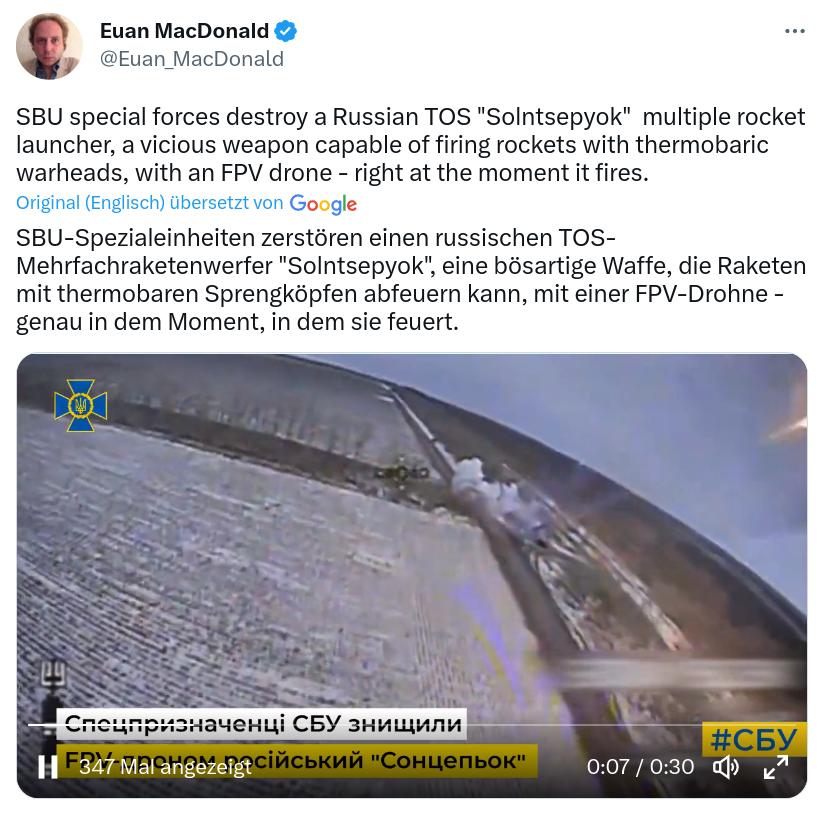Open the three-dot more options menu
Viewport: 821px width, 821px height.
coord(794,31)
